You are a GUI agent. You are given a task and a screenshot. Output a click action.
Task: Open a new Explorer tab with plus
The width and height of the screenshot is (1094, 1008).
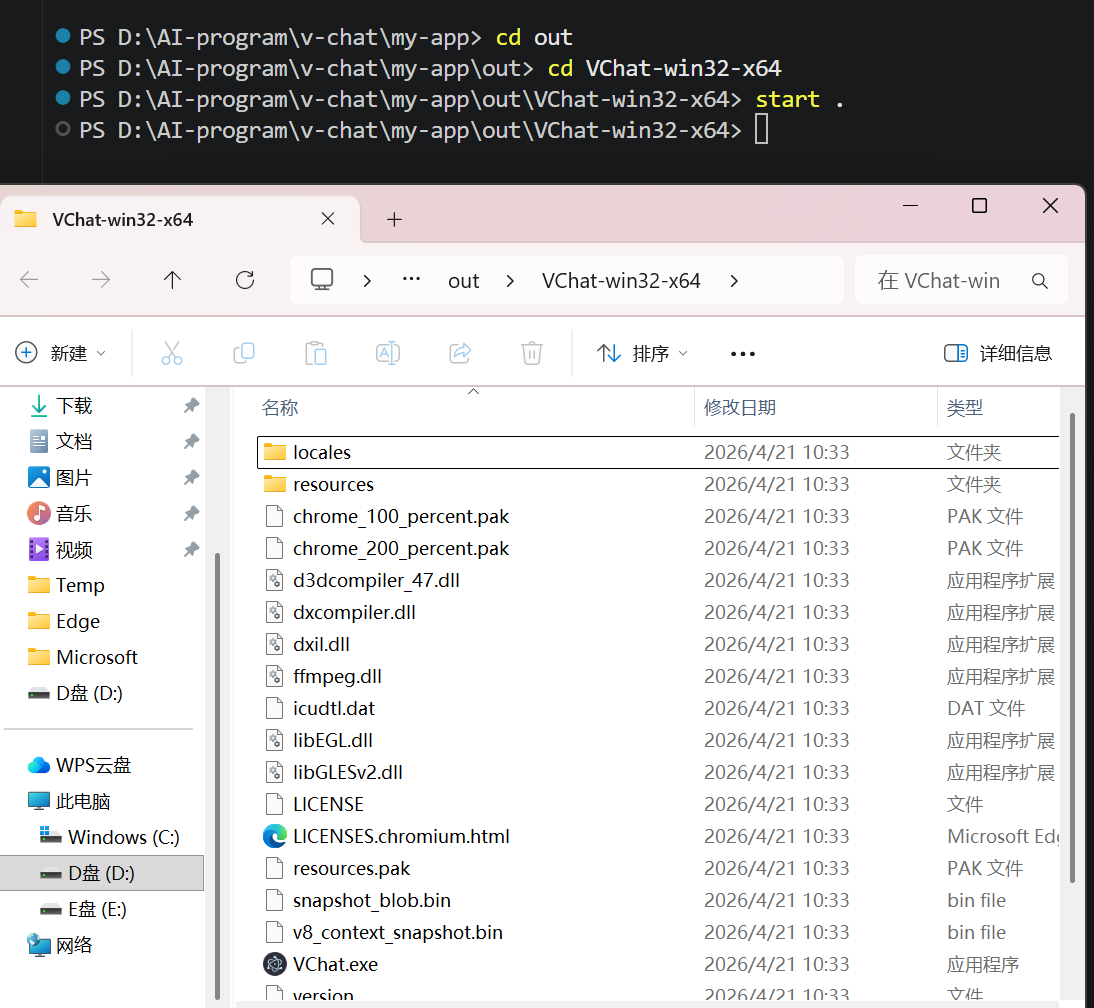pyautogui.click(x=394, y=220)
